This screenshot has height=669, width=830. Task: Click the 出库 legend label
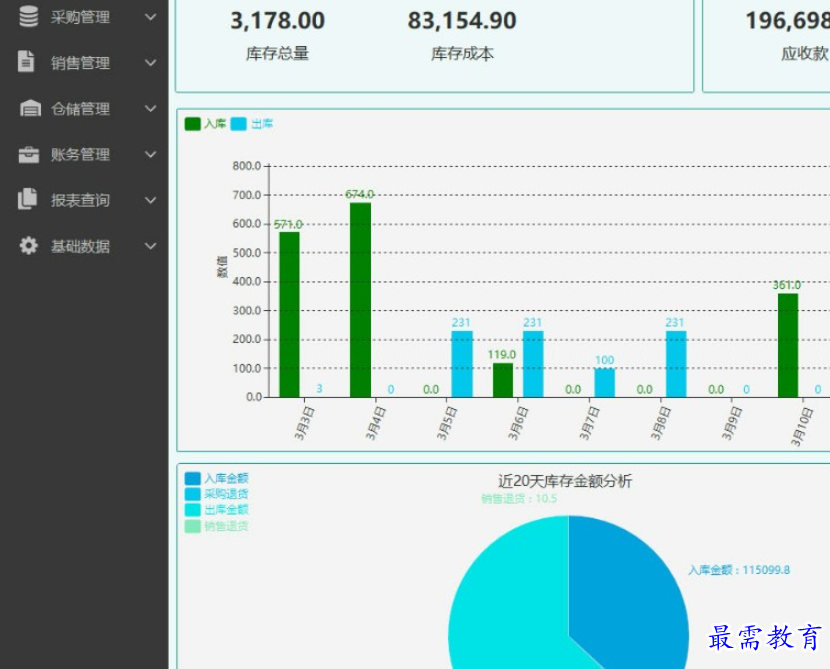(262, 124)
